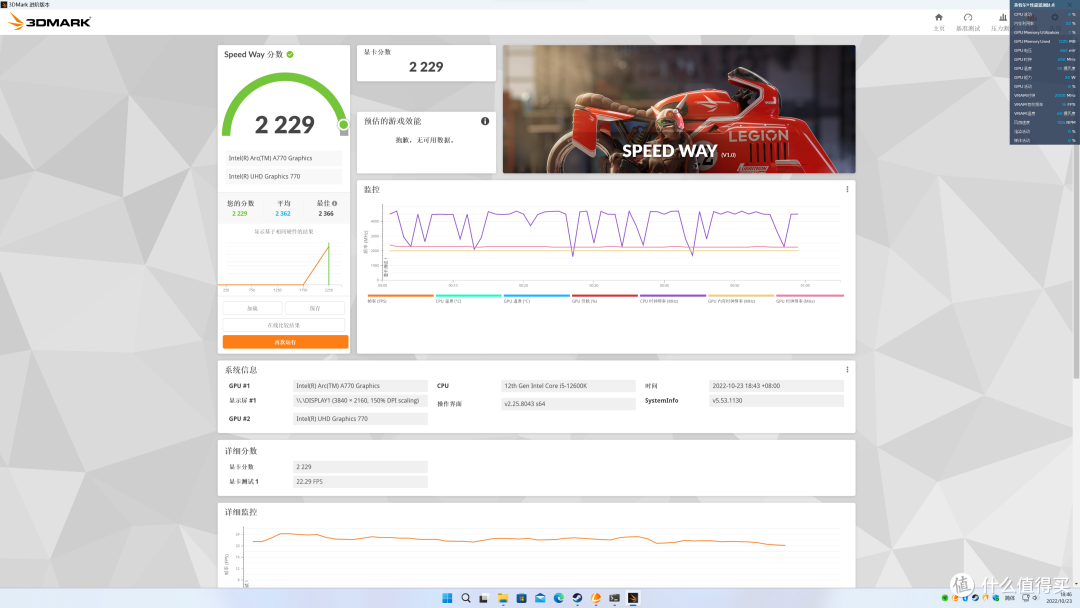Viewport: 1080px width, 608px height.
Task: Open the three-dot menu of 监控 panel
Action: (847, 189)
